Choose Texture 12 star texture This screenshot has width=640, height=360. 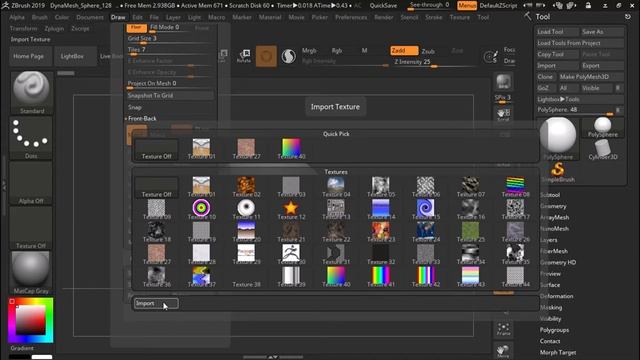pyautogui.click(x=291, y=210)
